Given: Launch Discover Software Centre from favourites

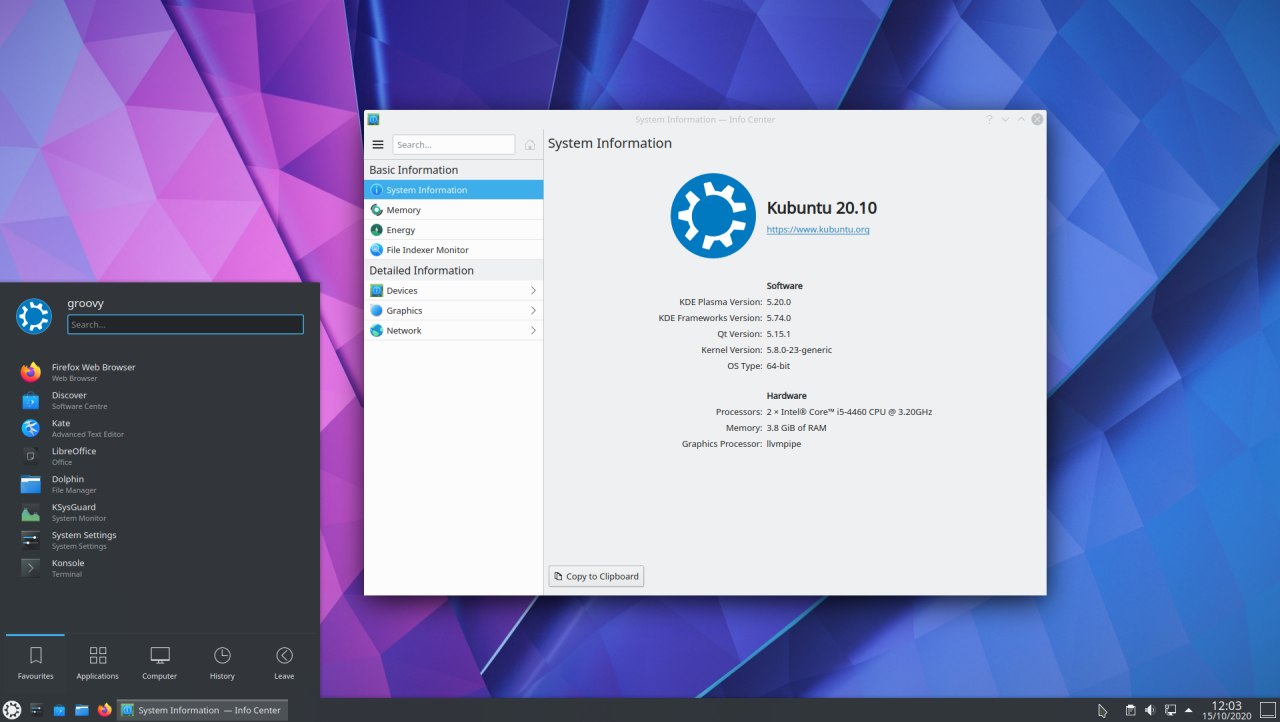Looking at the screenshot, I should click(160, 400).
